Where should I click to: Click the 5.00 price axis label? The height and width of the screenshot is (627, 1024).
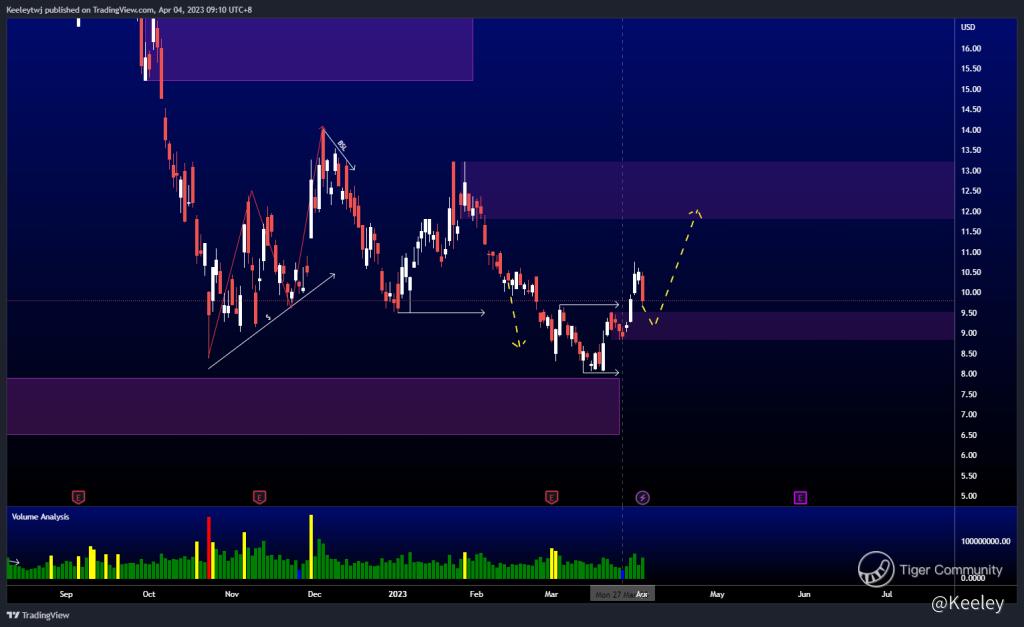click(968, 496)
